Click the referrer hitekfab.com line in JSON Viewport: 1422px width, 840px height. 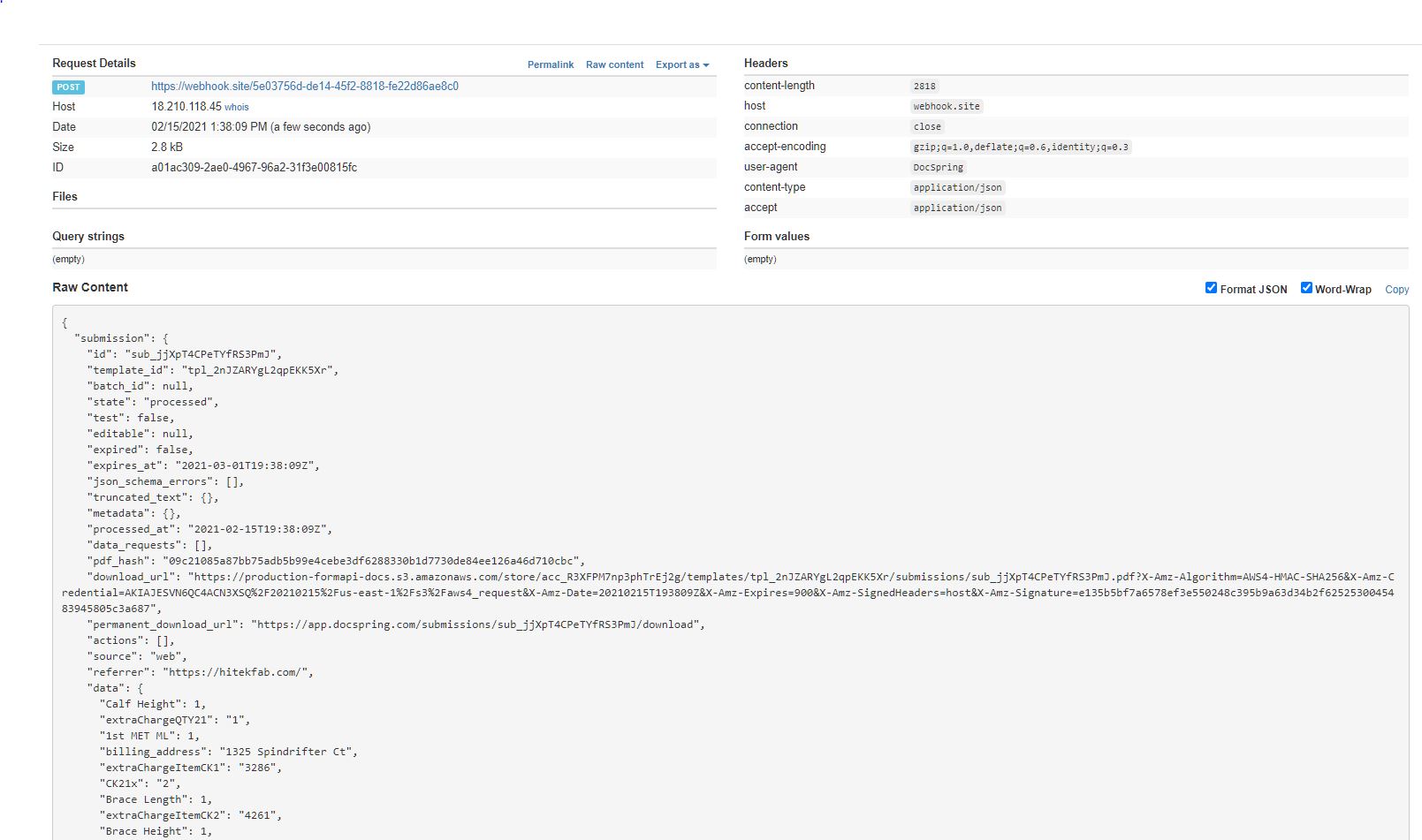pos(200,672)
